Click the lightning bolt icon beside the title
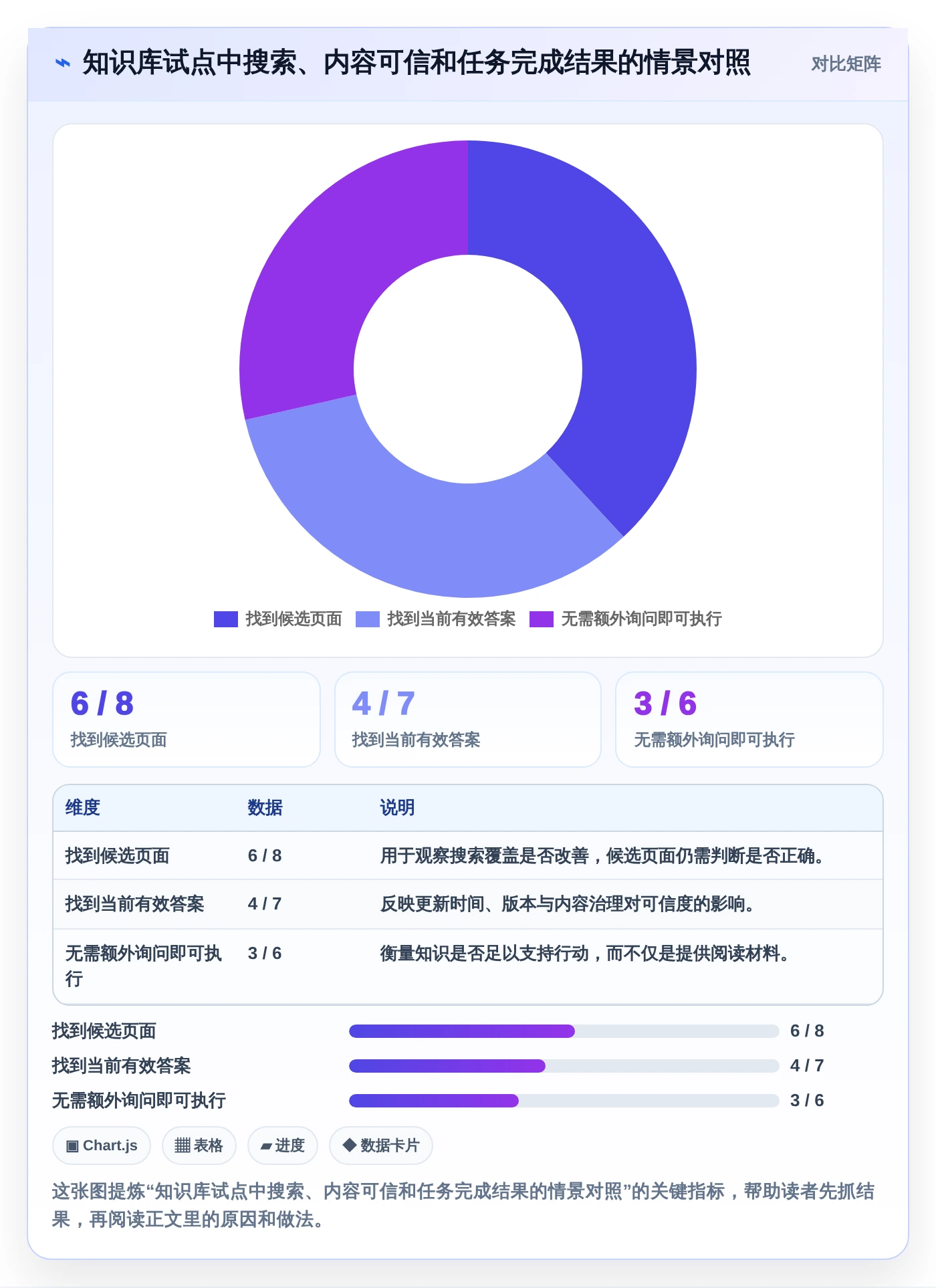Screen dimensions: 936x1288 (63, 64)
